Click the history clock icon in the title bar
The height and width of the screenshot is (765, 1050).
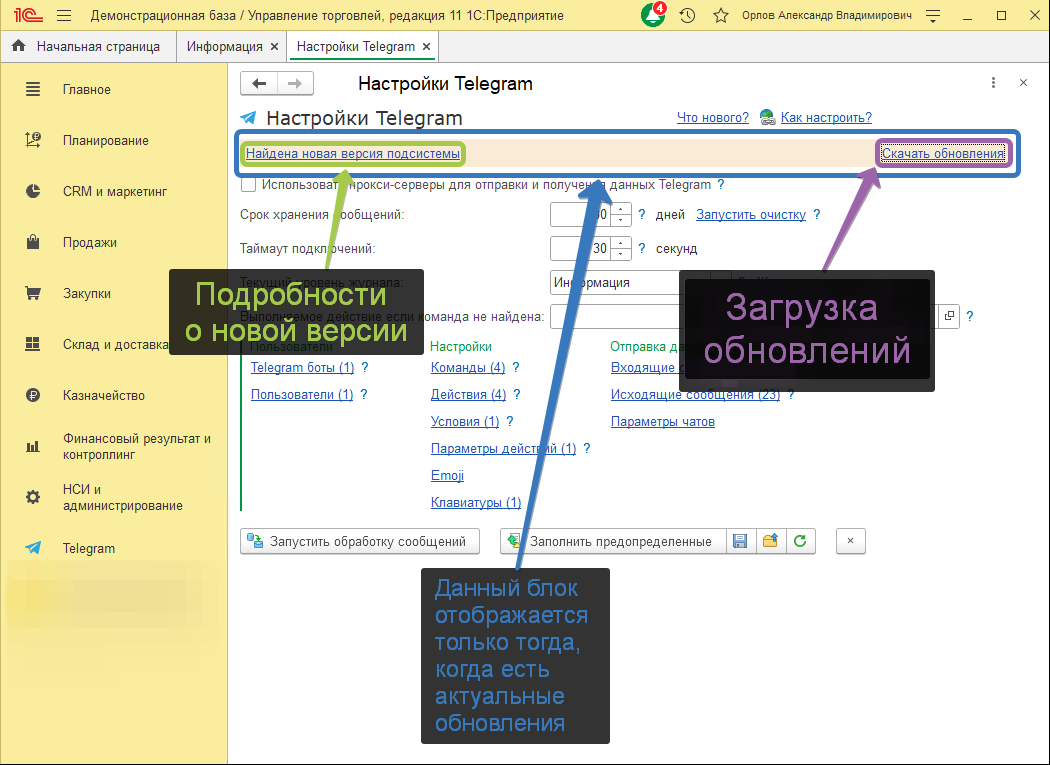(686, 15)
